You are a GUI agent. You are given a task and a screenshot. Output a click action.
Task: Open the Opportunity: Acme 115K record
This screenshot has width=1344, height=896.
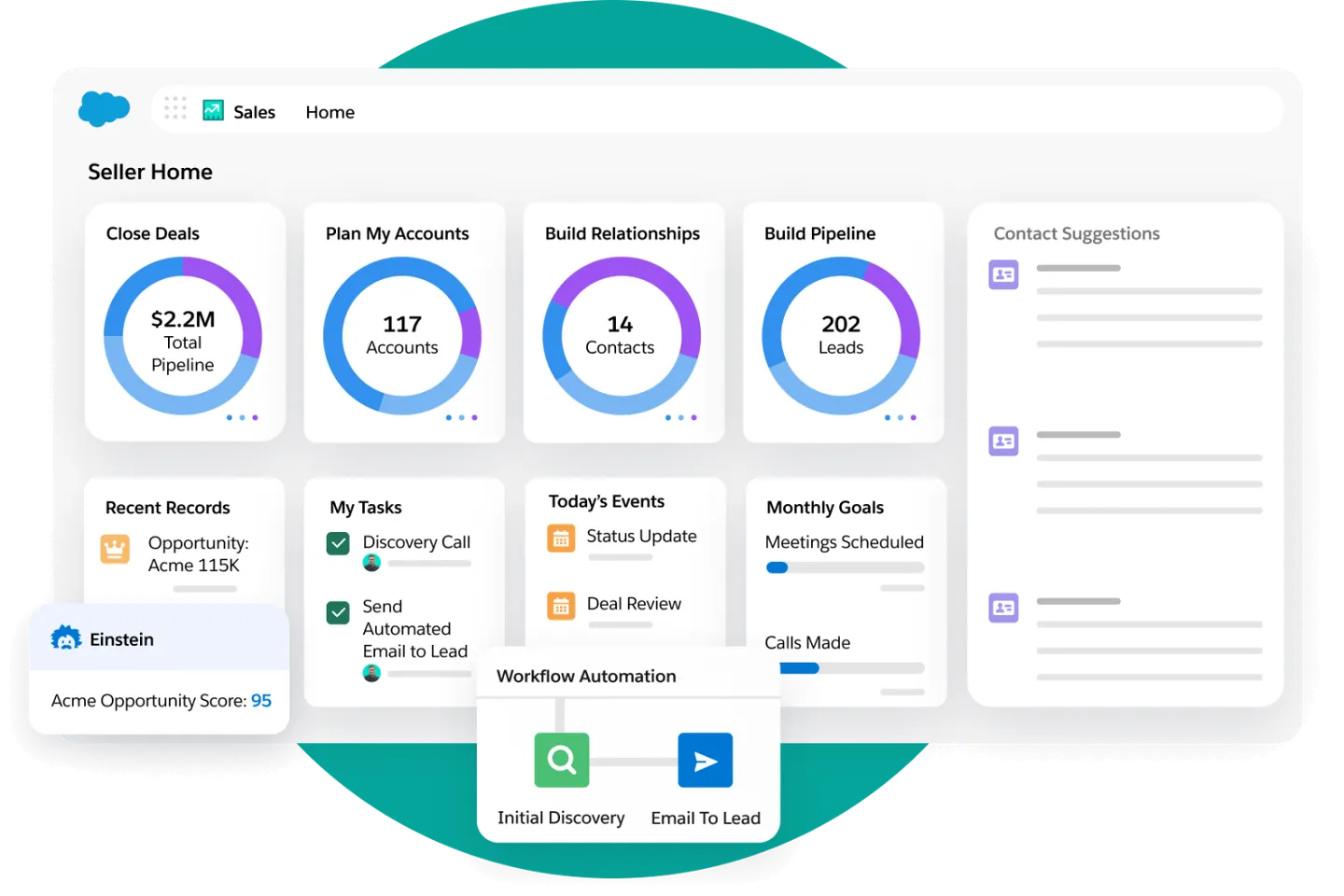click(198, 553)
